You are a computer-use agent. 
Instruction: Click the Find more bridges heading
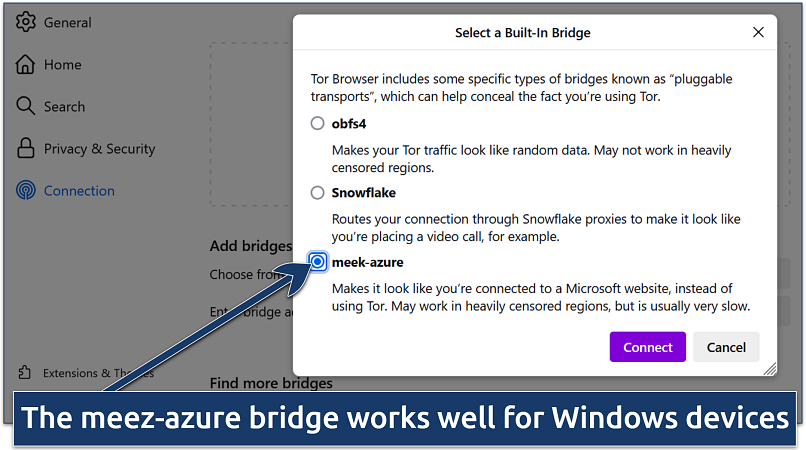tap(271, 383)
